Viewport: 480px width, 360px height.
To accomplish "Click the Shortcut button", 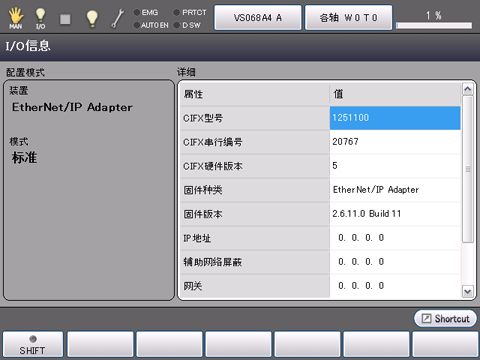I will 445,318.
